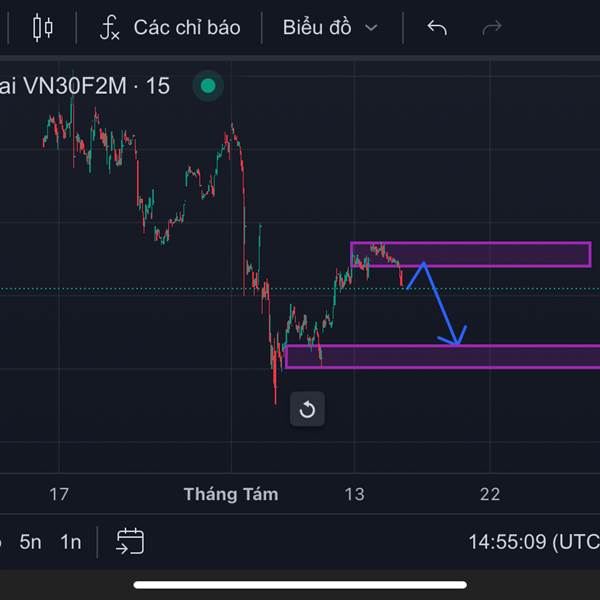Select the upper purple resistance rectangle
Viewport: 600px width, 600px height.
[x=471, y=254]
